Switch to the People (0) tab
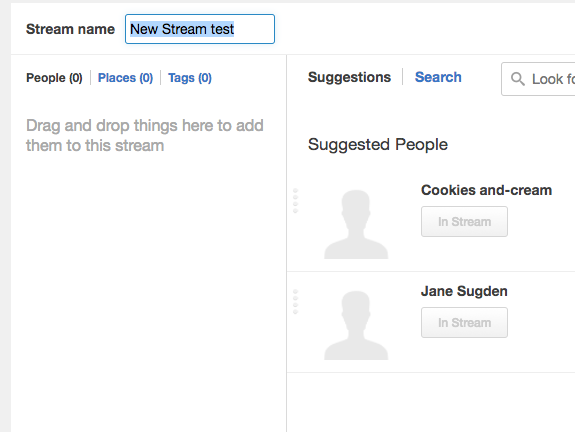This screenshot has width=575, height=432. pos(54,78)
